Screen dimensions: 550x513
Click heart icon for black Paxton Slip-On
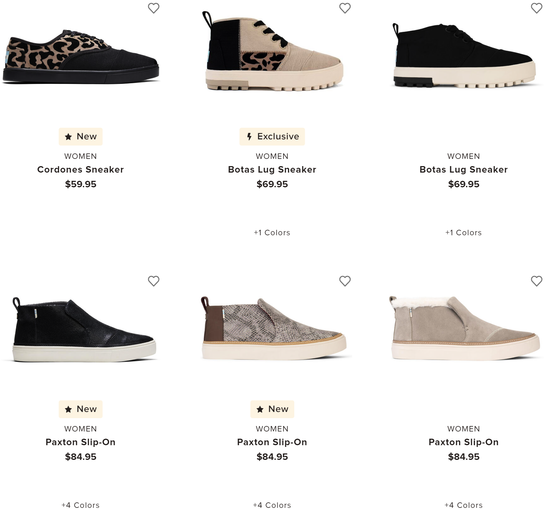[153, 281]
